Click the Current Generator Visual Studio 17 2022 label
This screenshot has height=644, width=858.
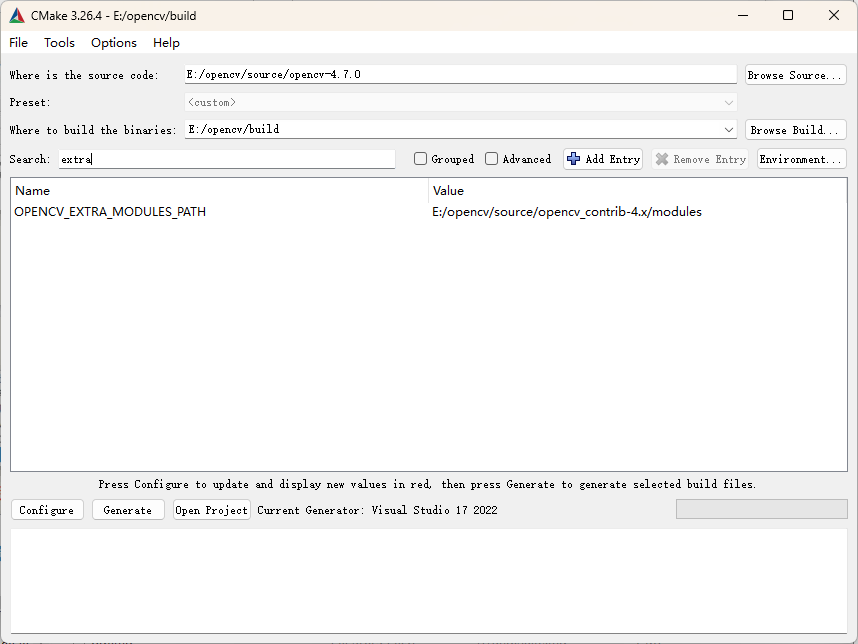pyautogui.click(x=377, y=510)
